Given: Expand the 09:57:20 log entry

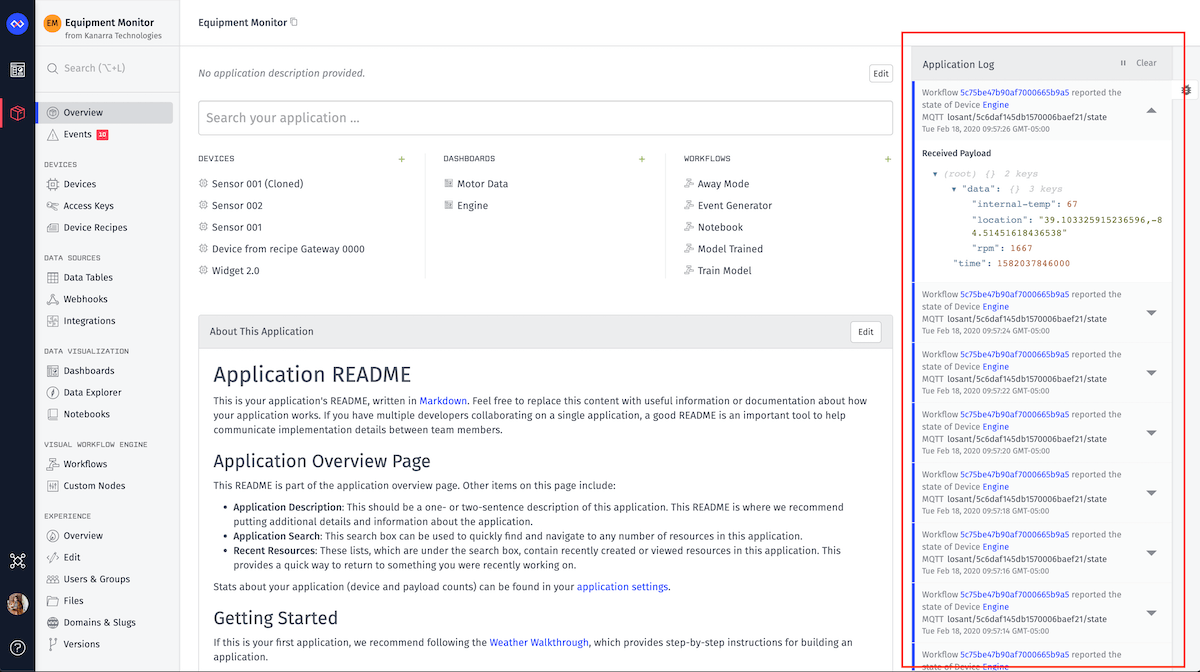Looking at the screenshot, I should [x=1151, y=433].
